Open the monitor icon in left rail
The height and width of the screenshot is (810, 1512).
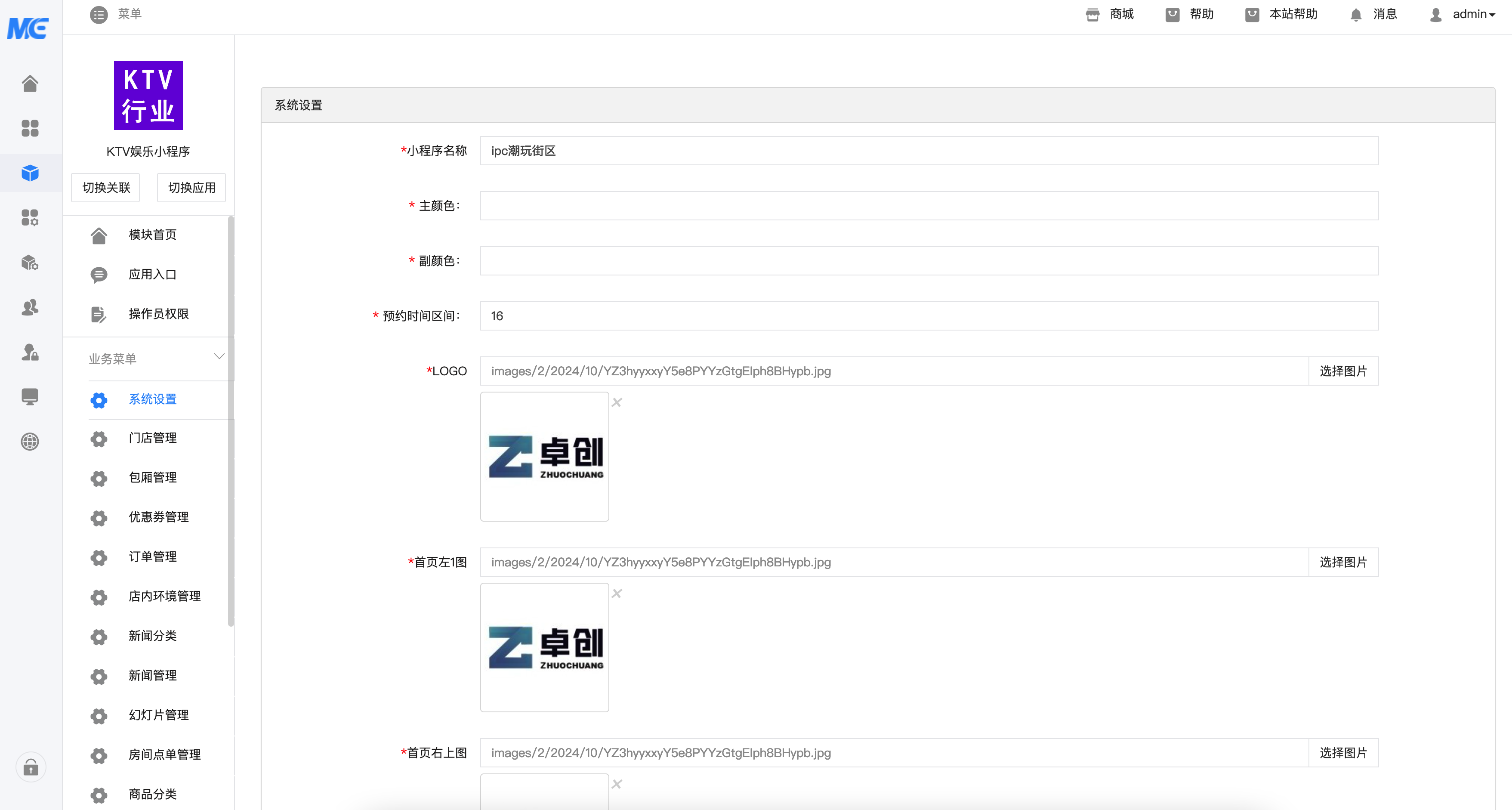click(x=30, y=397)
